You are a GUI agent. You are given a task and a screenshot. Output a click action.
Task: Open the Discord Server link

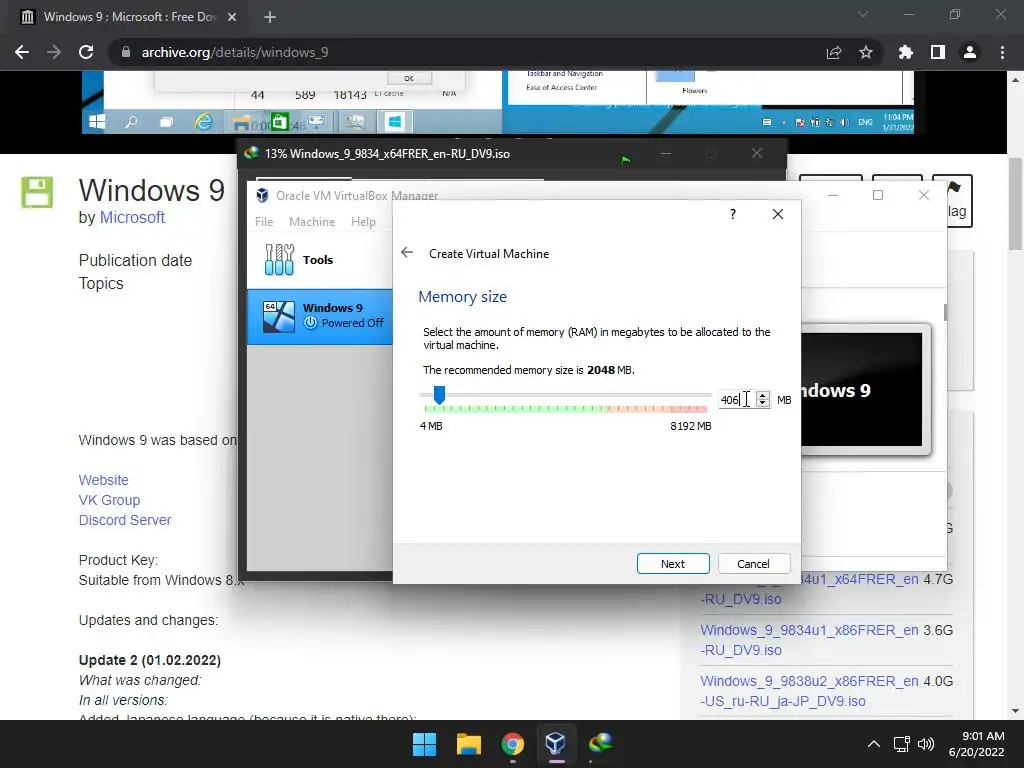pyautogui.click(x=125, y=520)
